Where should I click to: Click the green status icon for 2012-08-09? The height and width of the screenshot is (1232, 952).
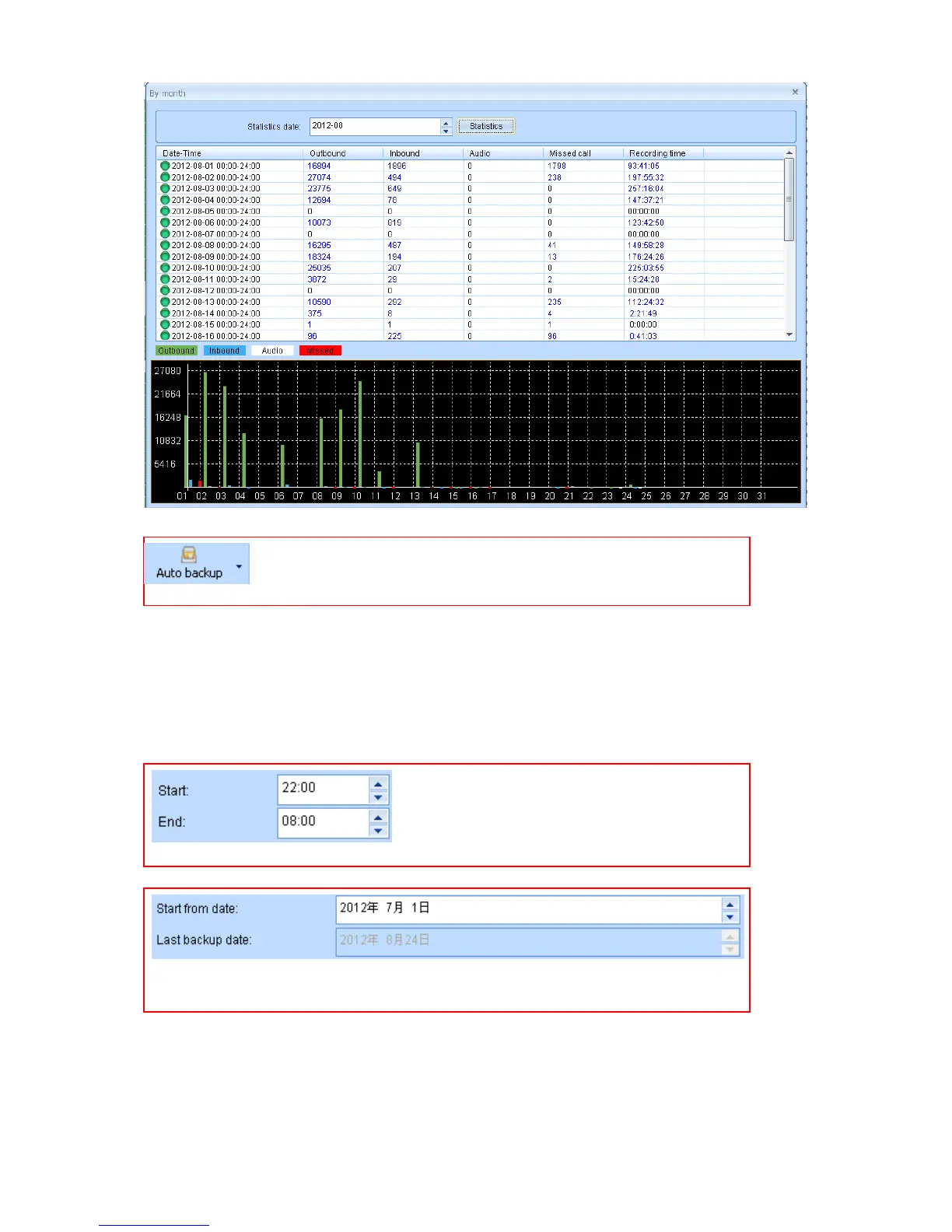click(x=165, y=256)
